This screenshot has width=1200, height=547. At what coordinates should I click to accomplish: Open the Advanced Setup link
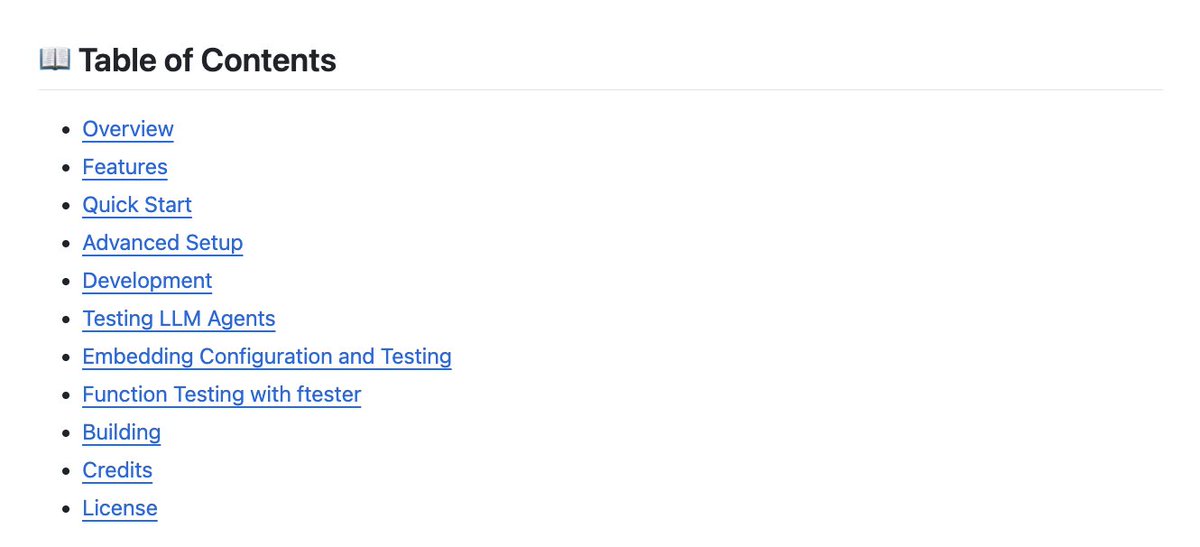pos(162,243)
